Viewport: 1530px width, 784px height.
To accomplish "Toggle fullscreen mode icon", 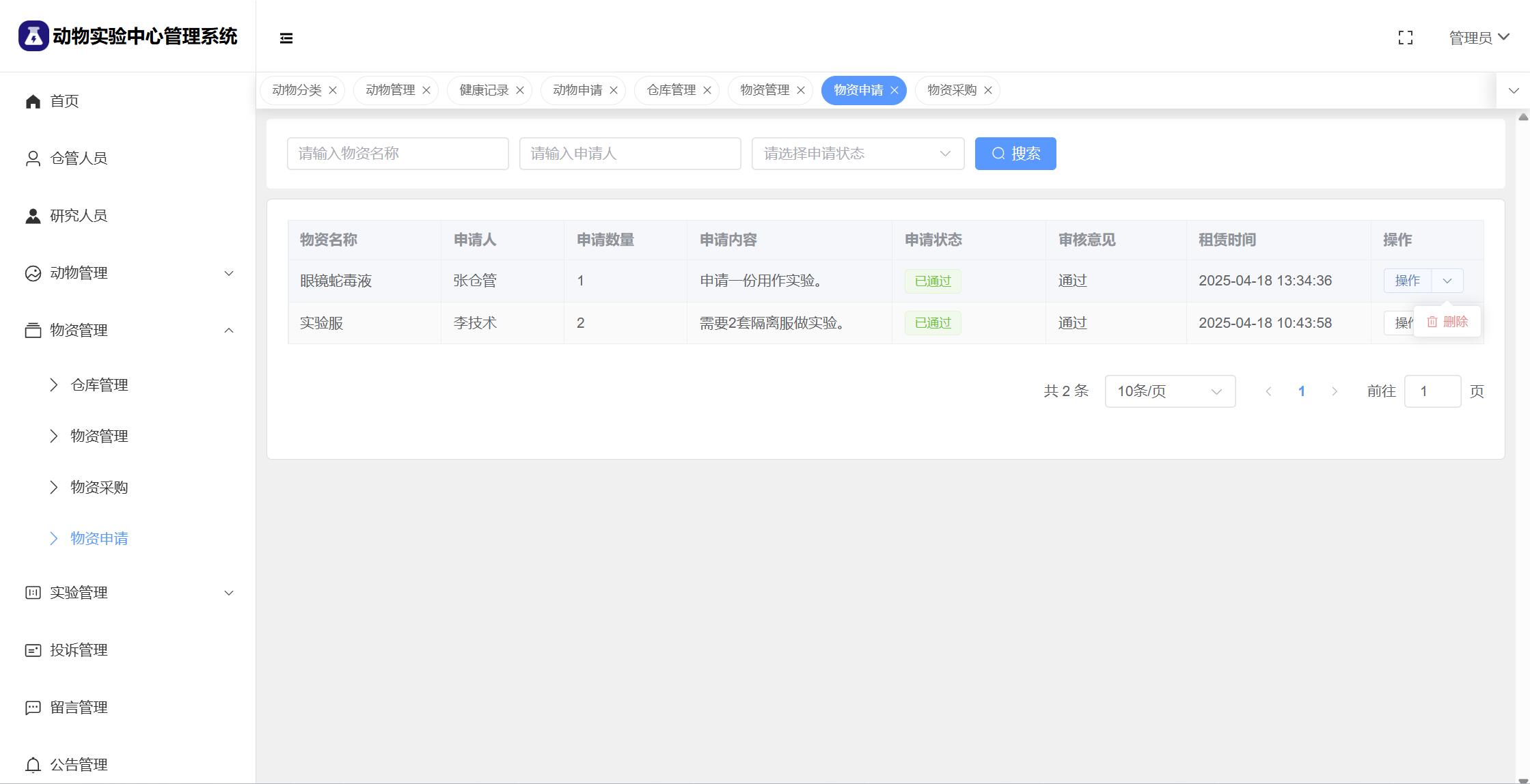I will point(1405,38).
